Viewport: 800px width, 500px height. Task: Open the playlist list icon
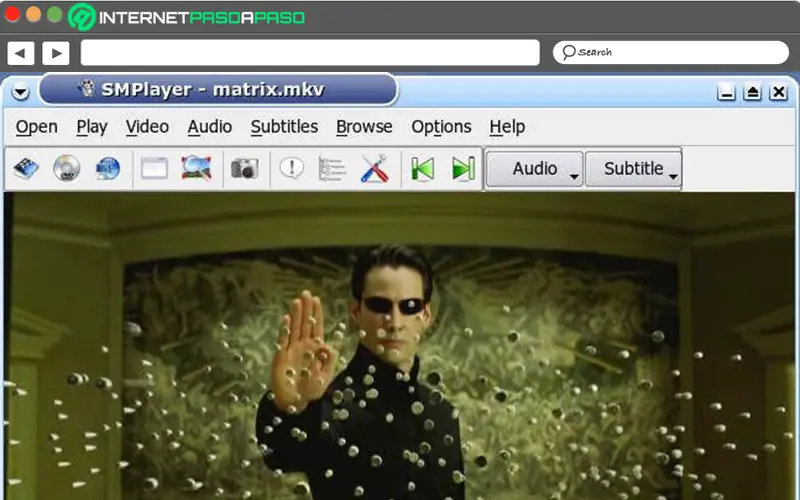point(332,168)
